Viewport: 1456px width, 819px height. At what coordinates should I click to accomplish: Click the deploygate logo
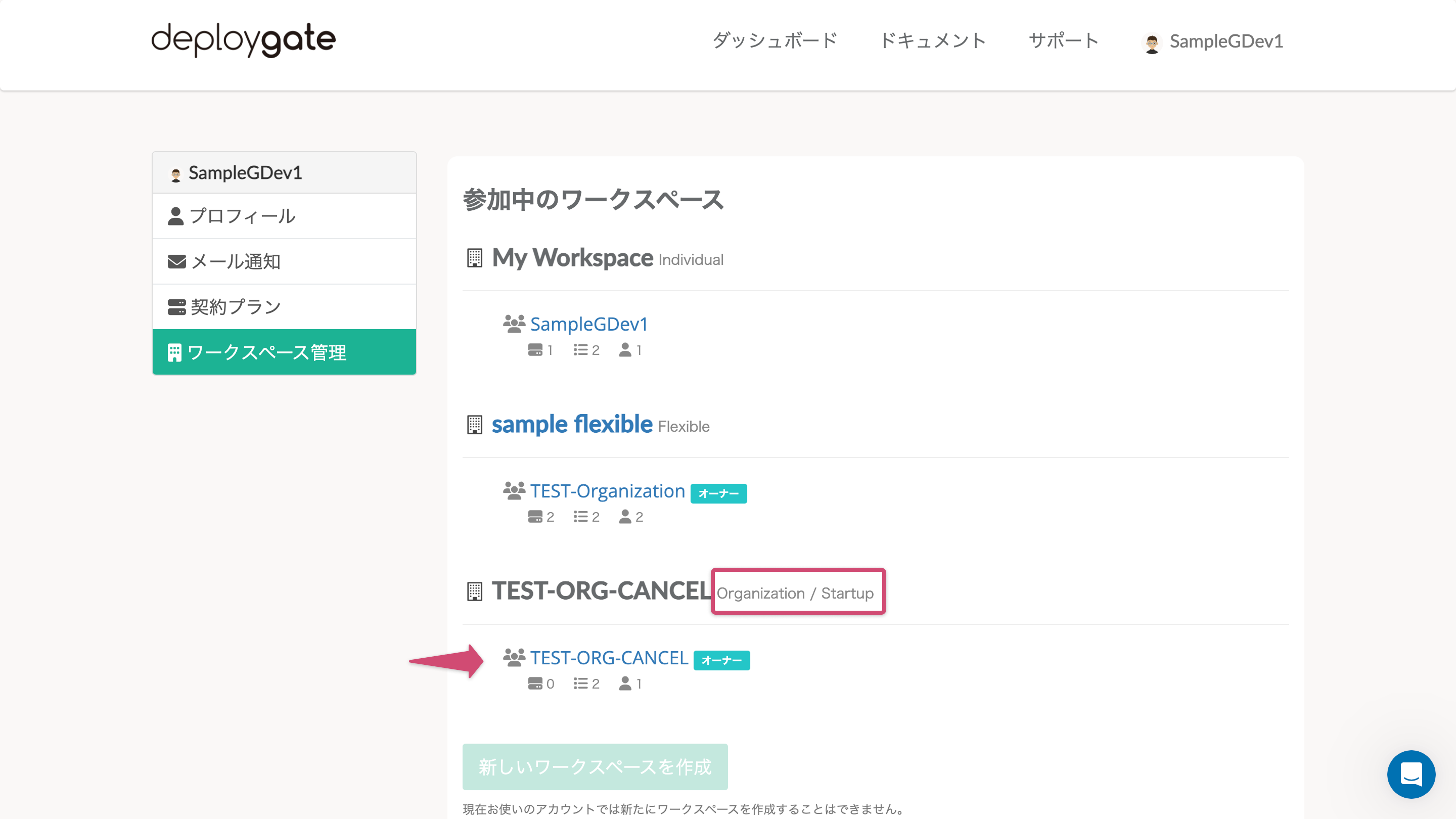243,39
